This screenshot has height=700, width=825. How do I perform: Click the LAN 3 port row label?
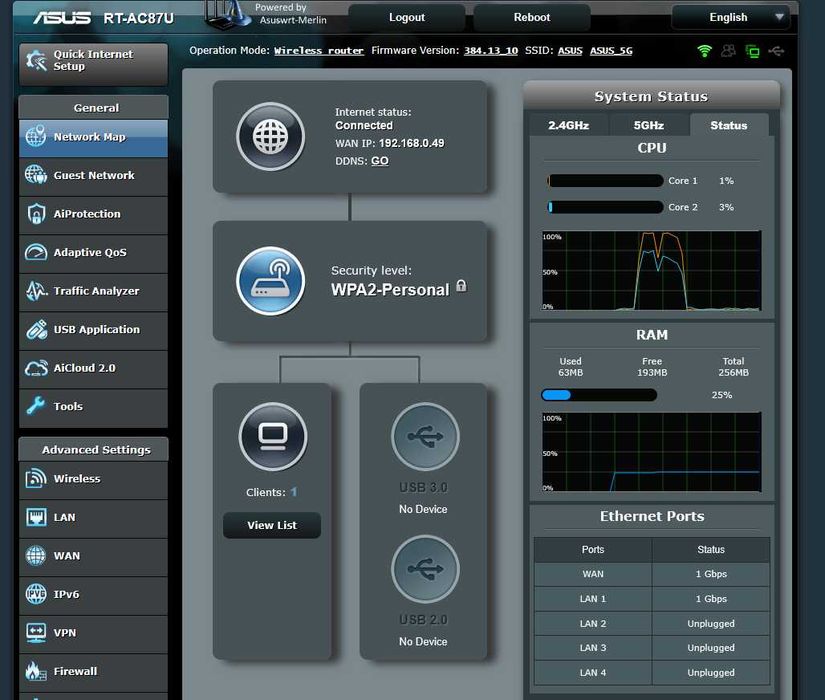(593, 647)
